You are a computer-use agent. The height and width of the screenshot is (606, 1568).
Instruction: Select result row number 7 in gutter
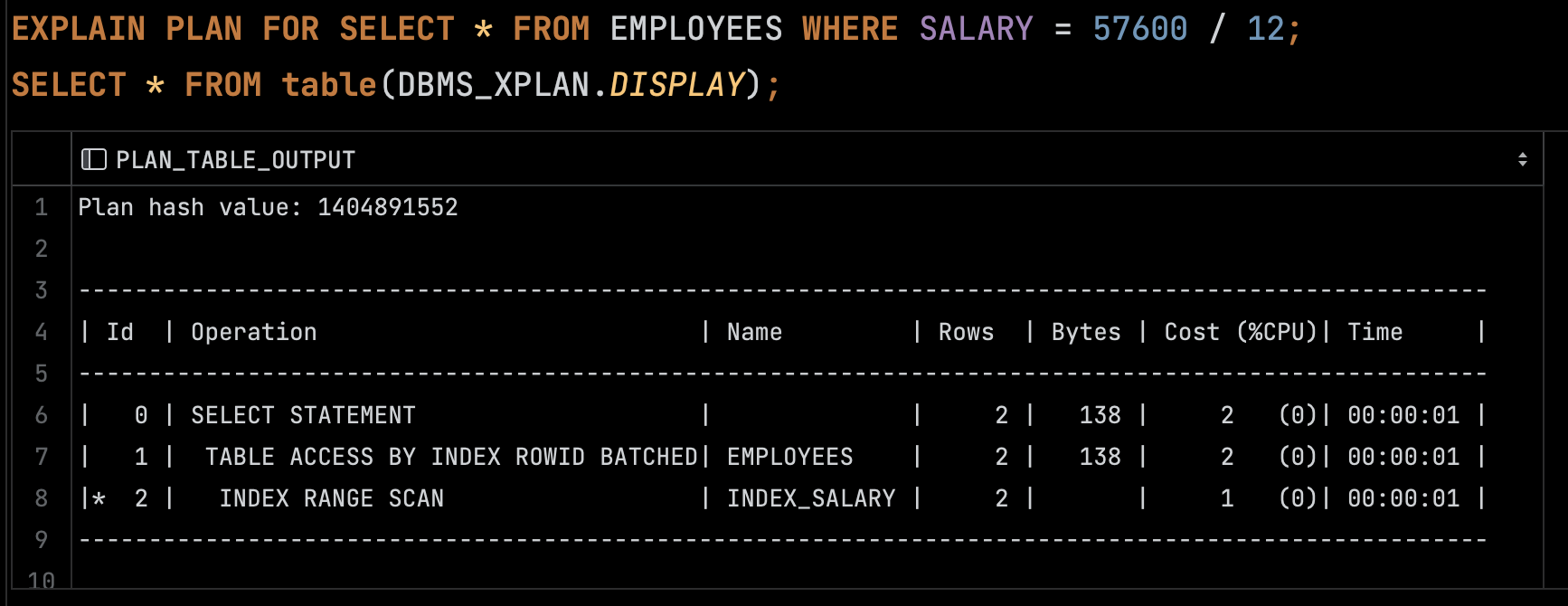[x=42, y=457]
